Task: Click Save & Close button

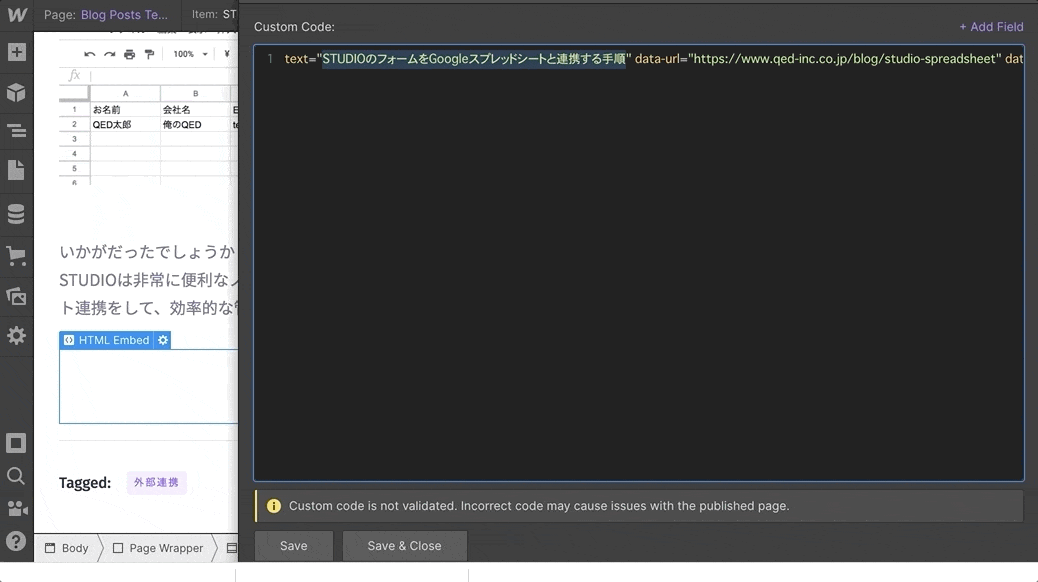Action: (404, 546)
